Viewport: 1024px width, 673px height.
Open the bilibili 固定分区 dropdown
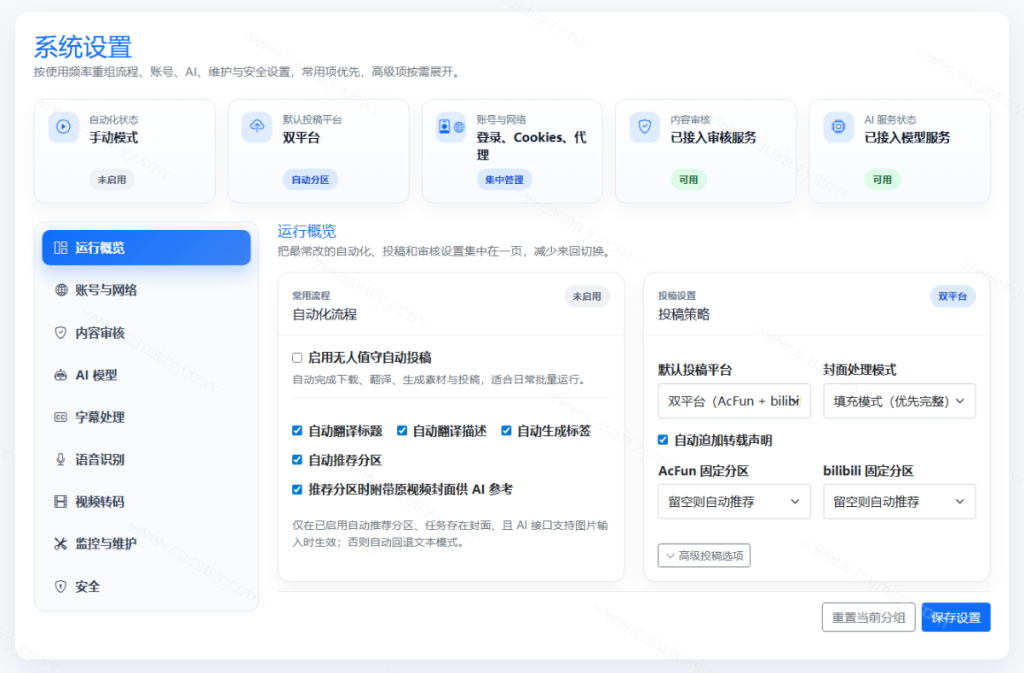[899, 501]
